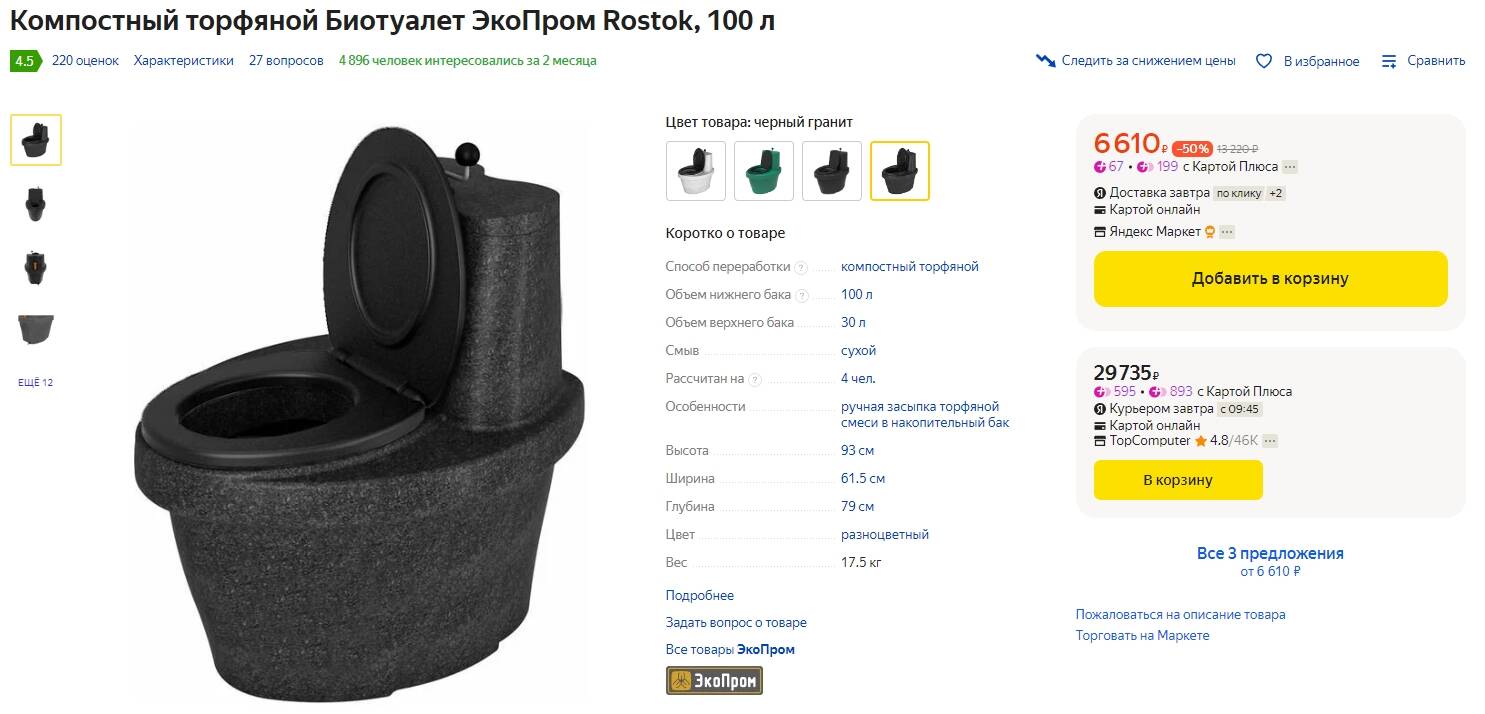This screenshot has width=1485, height=714.
Task: Click the ЭкоПром brand logo badge
Action: 714,681
